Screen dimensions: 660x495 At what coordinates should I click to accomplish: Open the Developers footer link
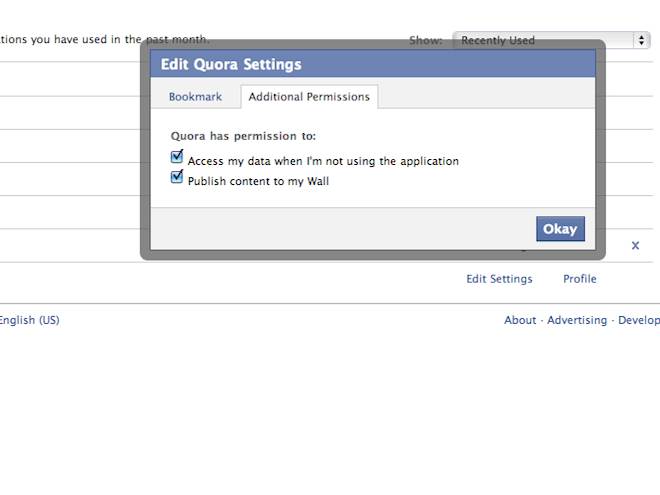pyautogui.click(x=639, y=320)
